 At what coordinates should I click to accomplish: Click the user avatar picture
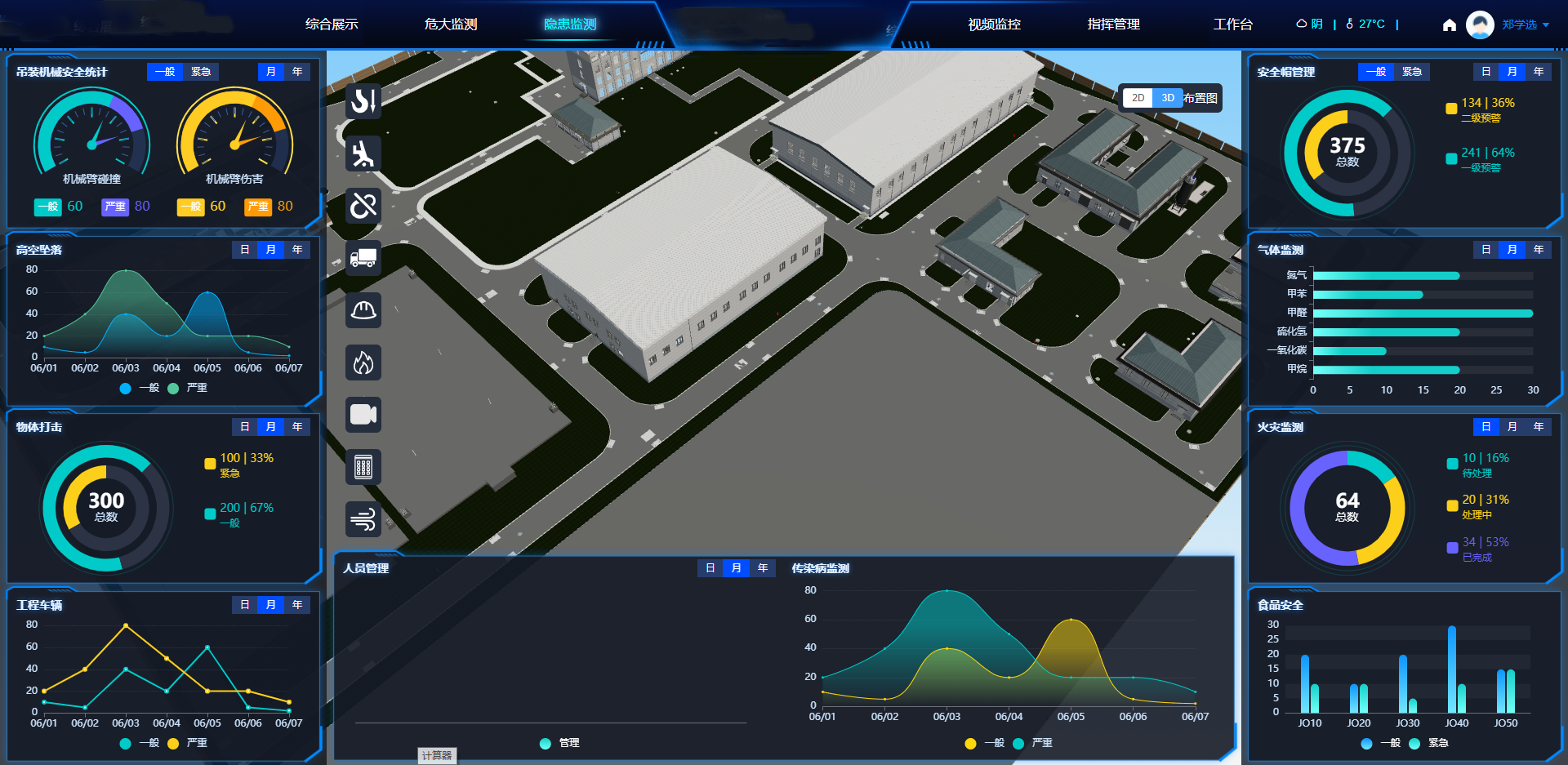[x=1479, y=24]
